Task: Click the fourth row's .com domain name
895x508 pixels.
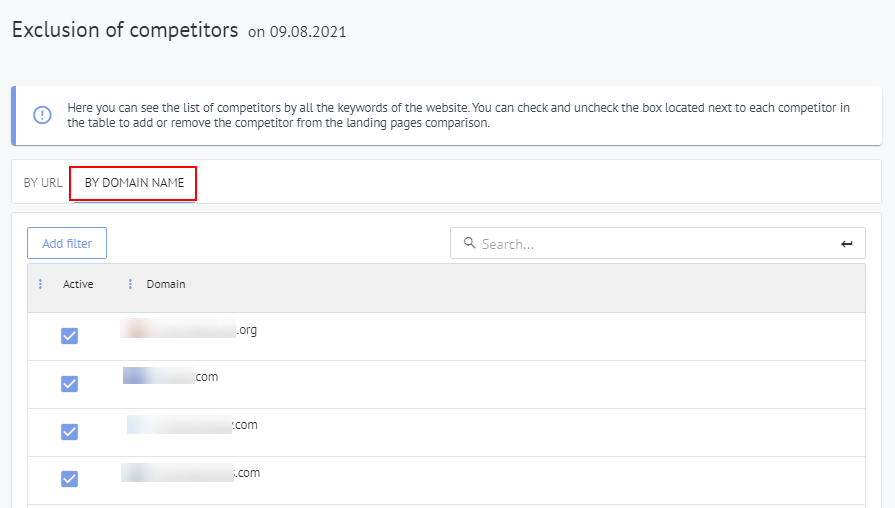Action: pyautogui.click(x=191, y=473)
